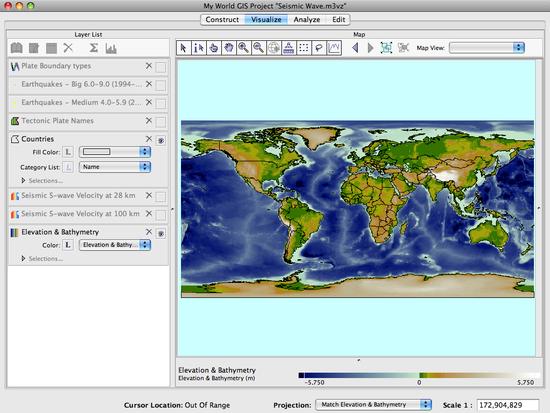Remove the Elevation & Bathymetry layer
Screen dimensions: 550x413
pyautogui.click(x=149, y=232)
